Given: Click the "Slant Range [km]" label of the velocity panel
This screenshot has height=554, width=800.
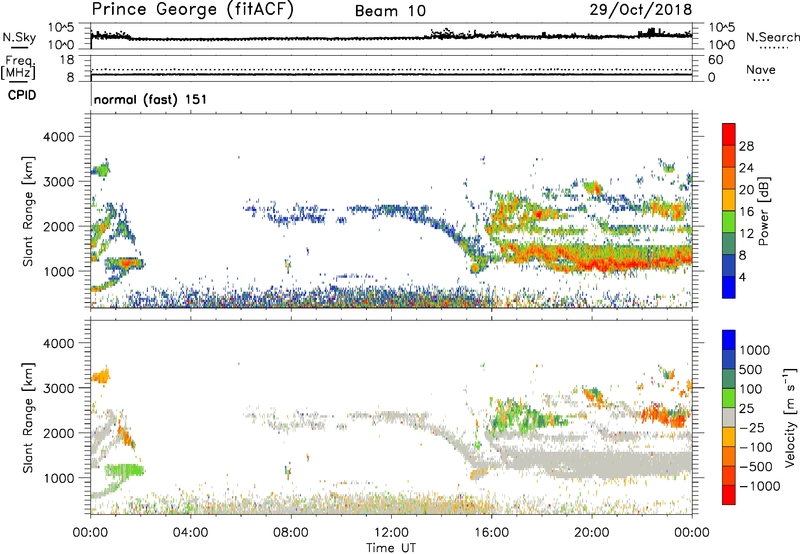Looking at the screenshot, I should click(x=28, y=418).
